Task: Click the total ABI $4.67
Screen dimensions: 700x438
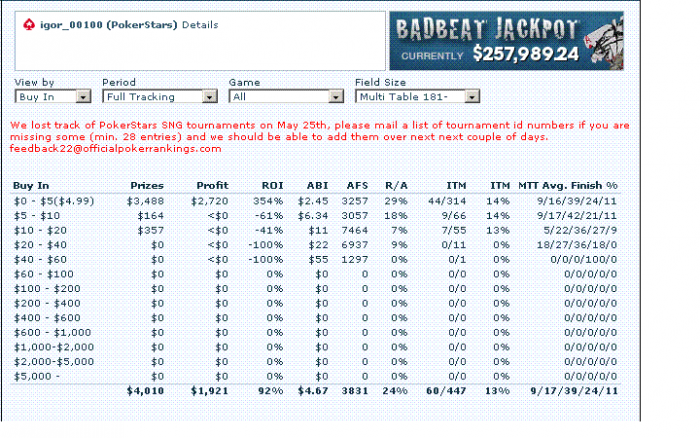Action: tap(313, 391)
